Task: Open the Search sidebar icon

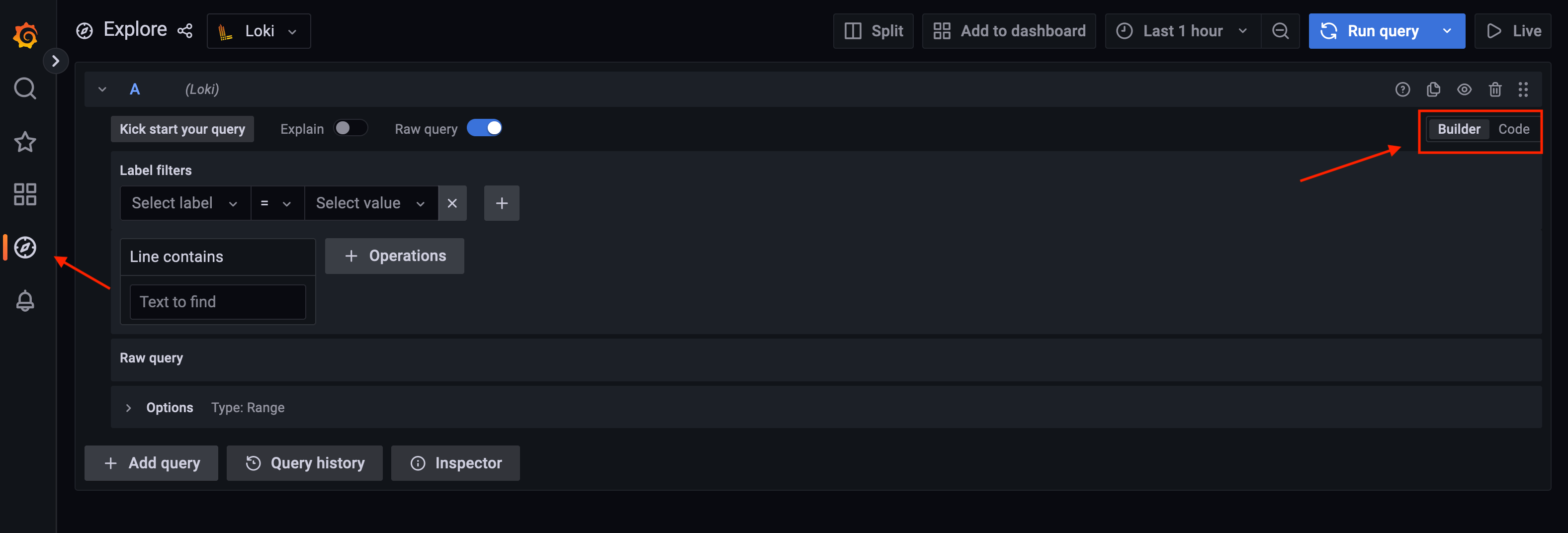Action: click(x=25, y=88)
